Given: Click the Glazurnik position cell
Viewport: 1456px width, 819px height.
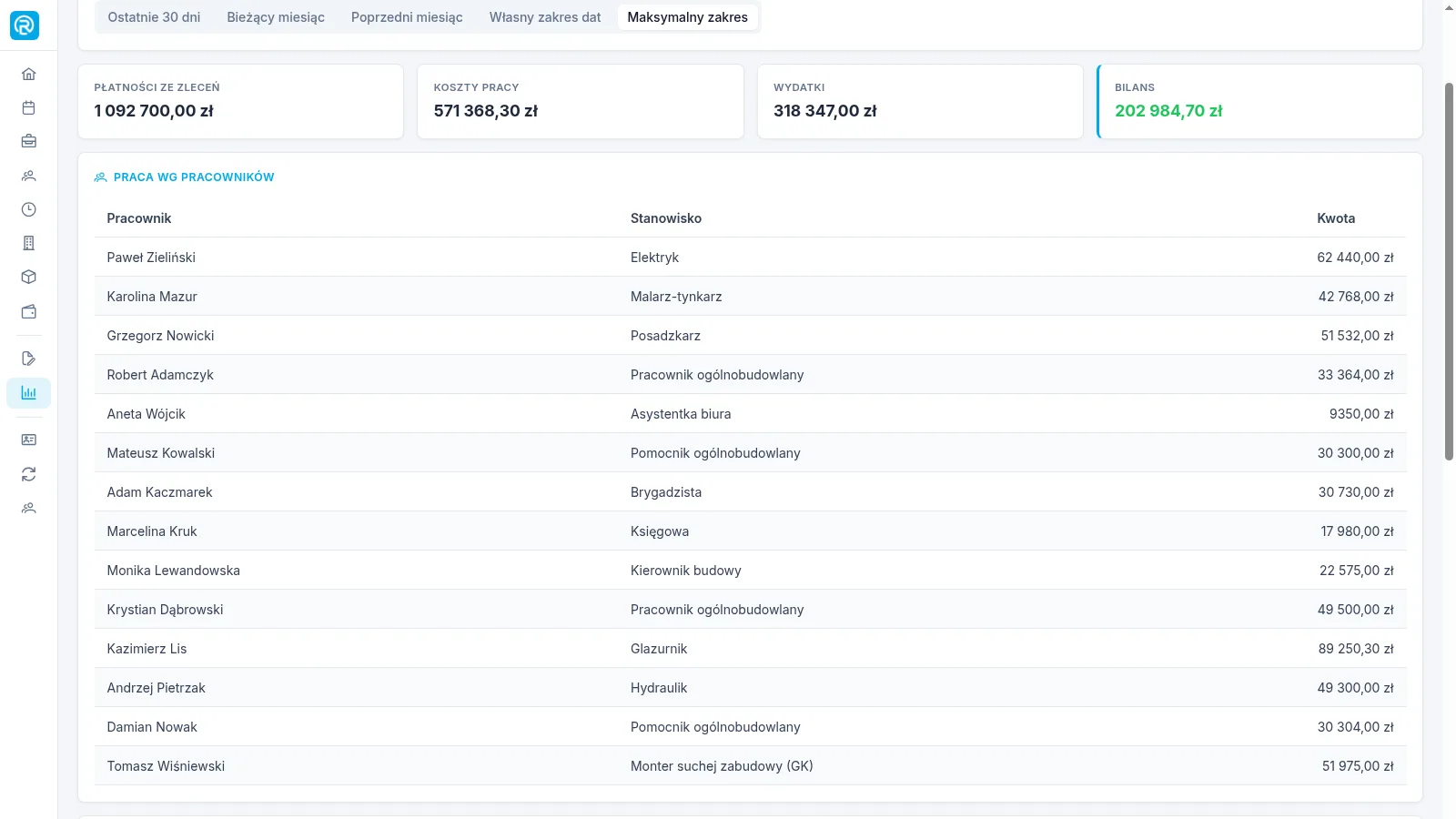Looking at the screenshot, I should [659, 649].
